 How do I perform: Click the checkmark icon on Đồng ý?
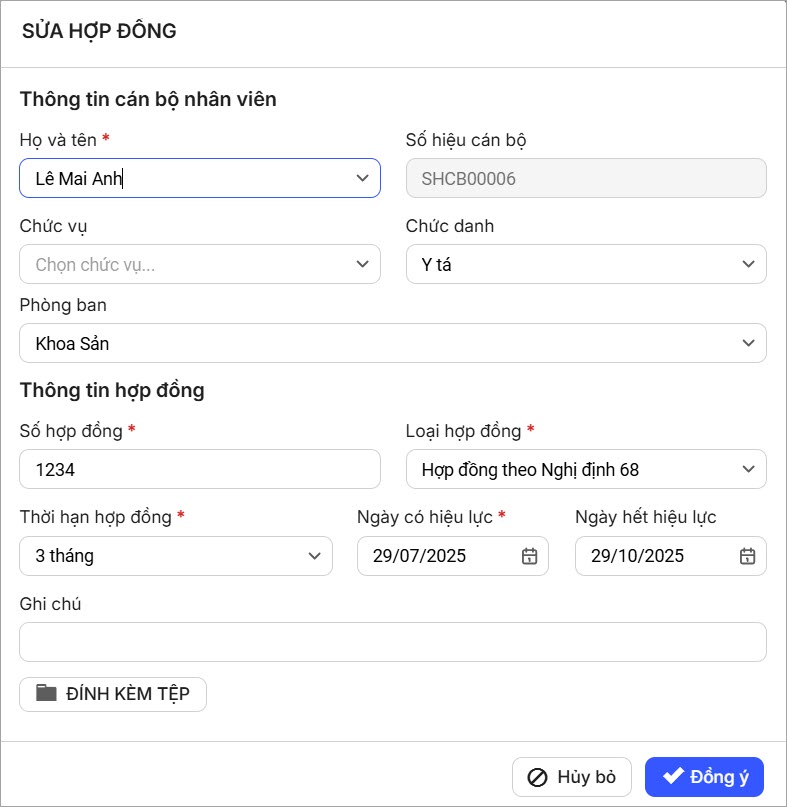[673, 776]
